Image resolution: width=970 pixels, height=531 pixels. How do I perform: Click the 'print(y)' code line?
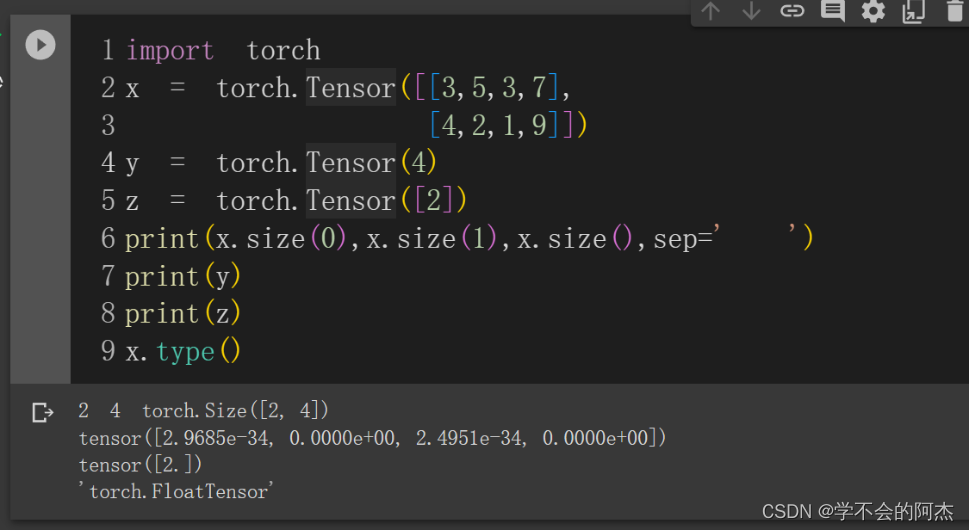coord(182,276)
